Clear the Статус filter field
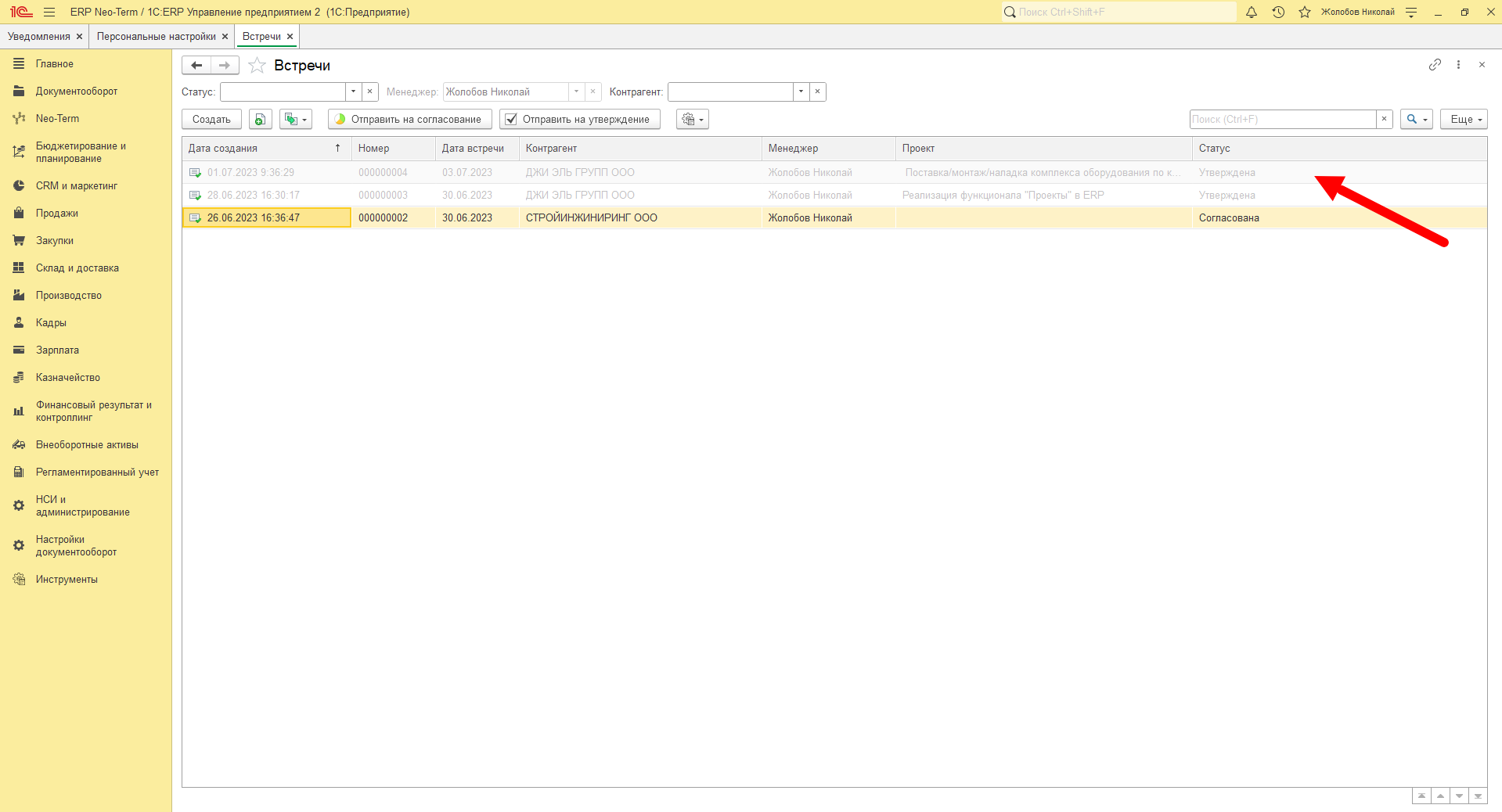The width and height of the screenshot is (1502, 812). (370, 92)
